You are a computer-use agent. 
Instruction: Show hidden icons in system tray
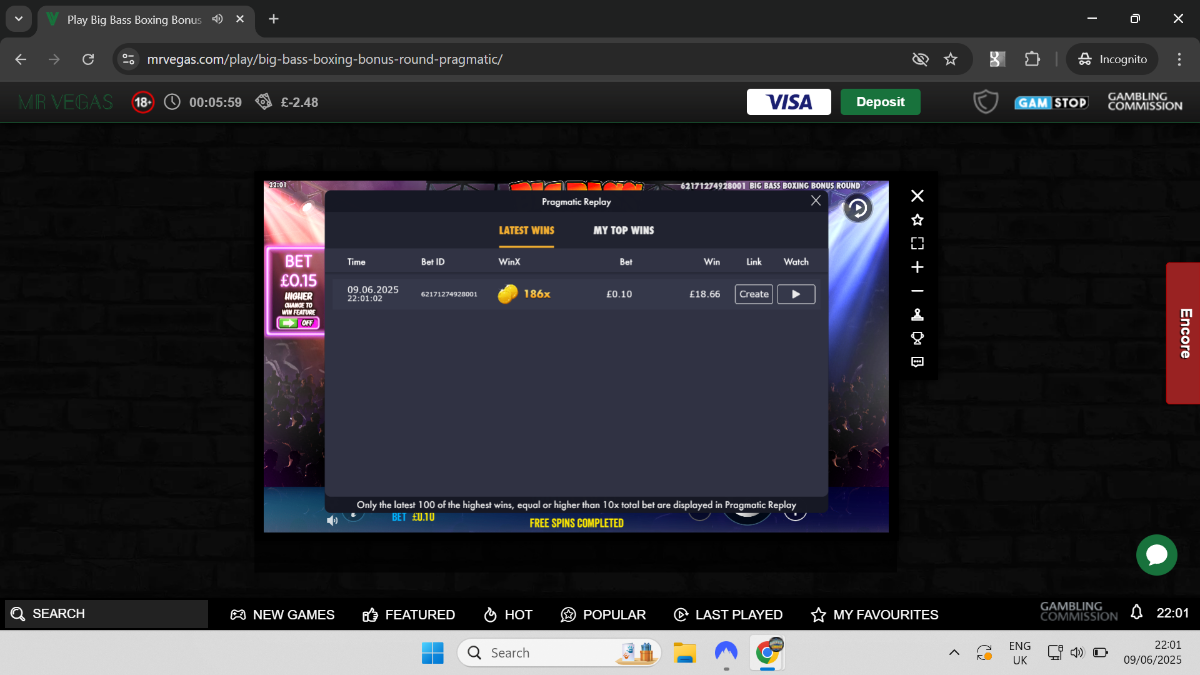tap(954, 653)
